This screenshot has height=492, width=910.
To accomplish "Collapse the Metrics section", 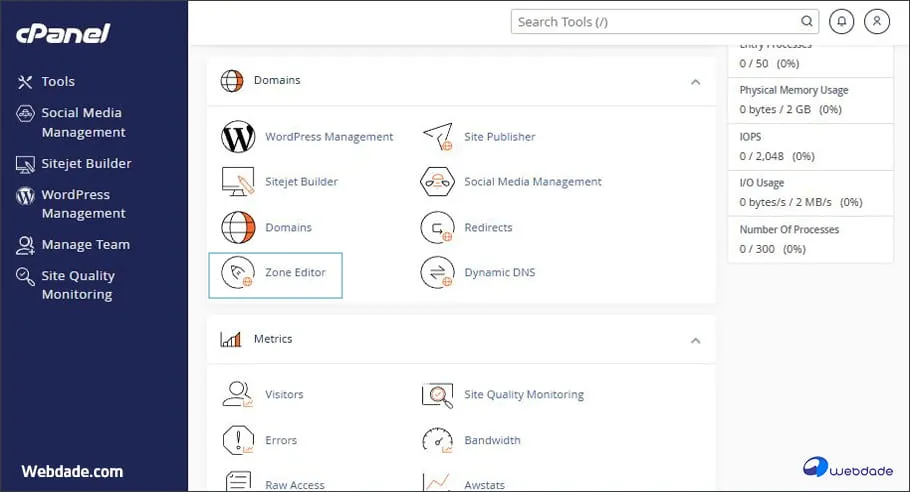I will pyautogui.click(x=695, y=341).
